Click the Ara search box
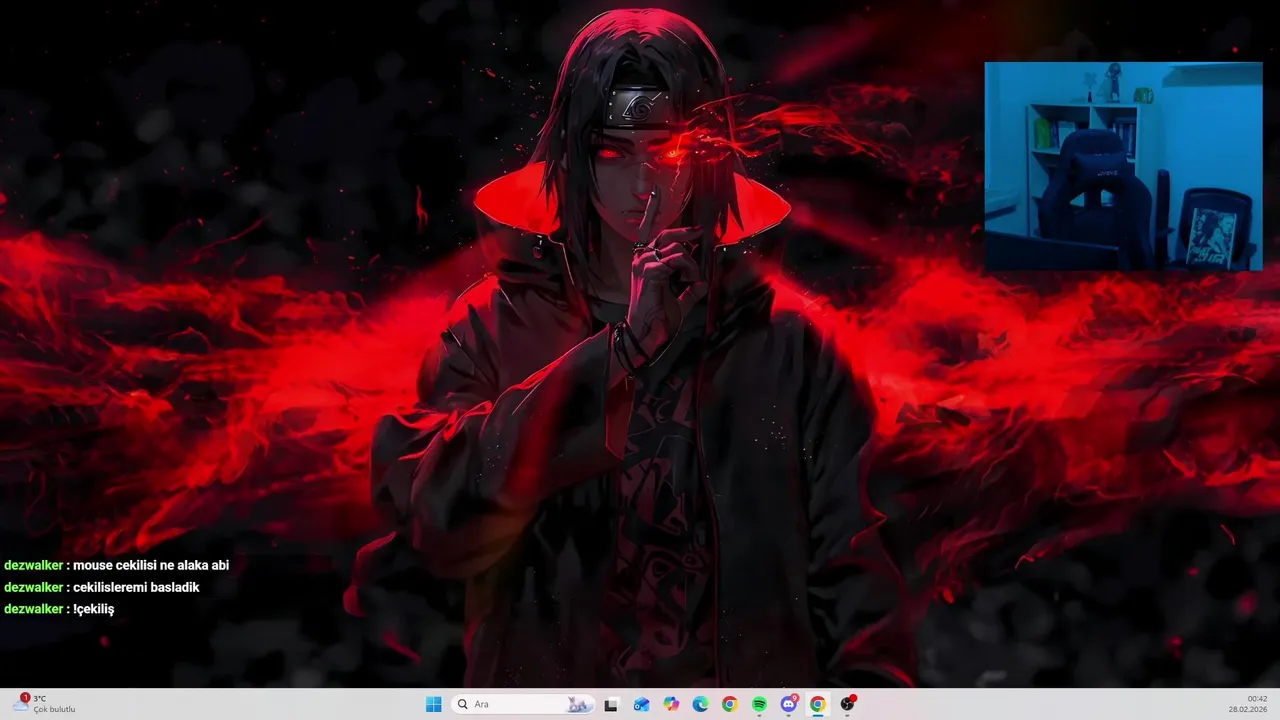1280x720 pixels. [523, 704]
